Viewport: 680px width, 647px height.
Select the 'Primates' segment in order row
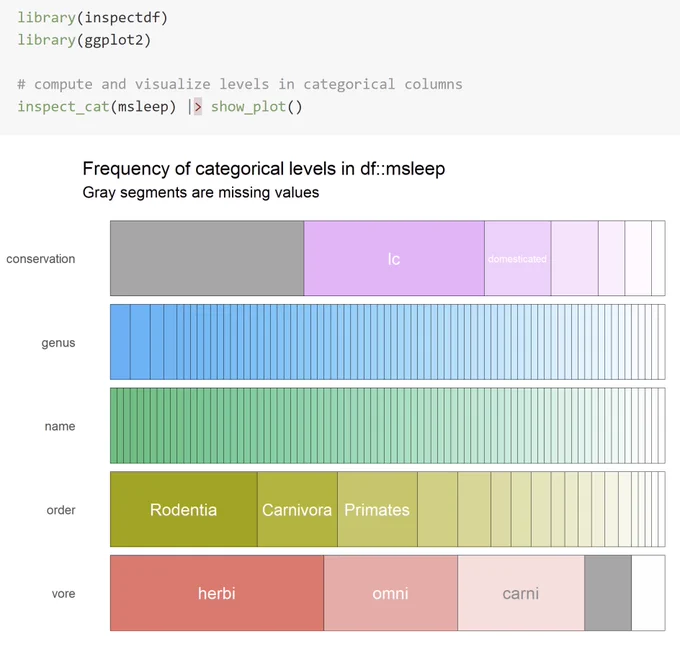pos(377,509)
